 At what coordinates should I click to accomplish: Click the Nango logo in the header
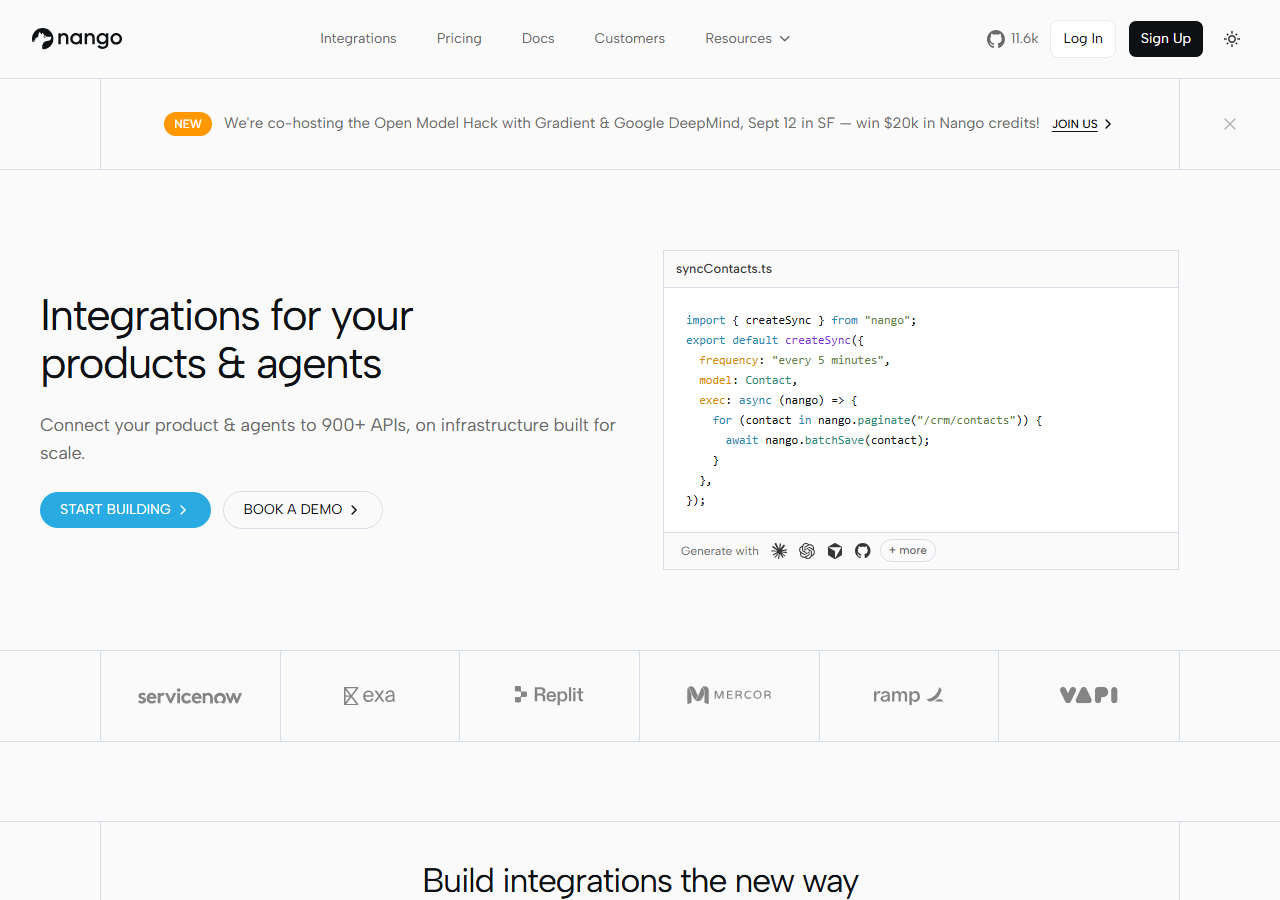[77, 39]
